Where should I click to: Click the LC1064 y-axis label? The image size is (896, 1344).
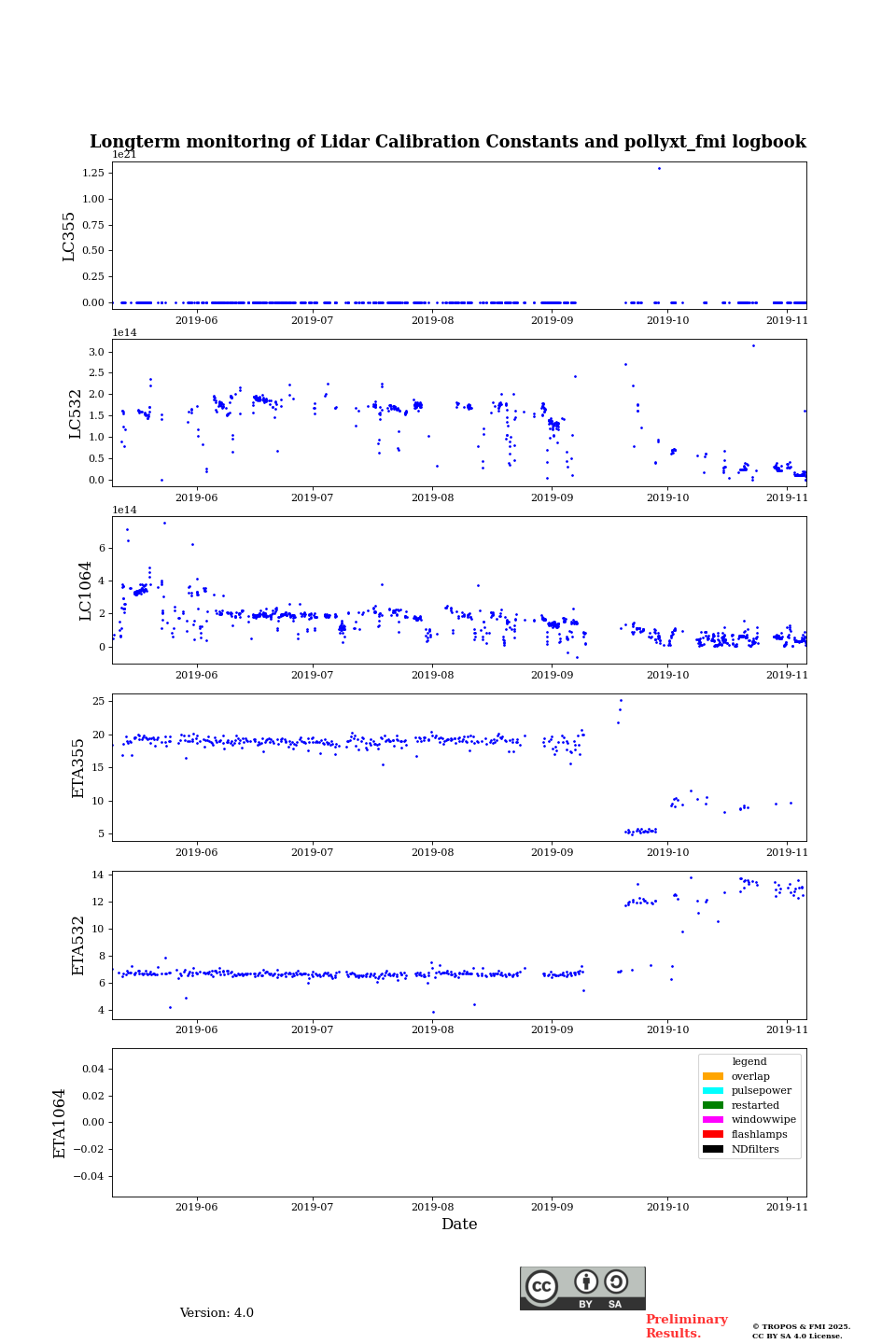(86, 590)
